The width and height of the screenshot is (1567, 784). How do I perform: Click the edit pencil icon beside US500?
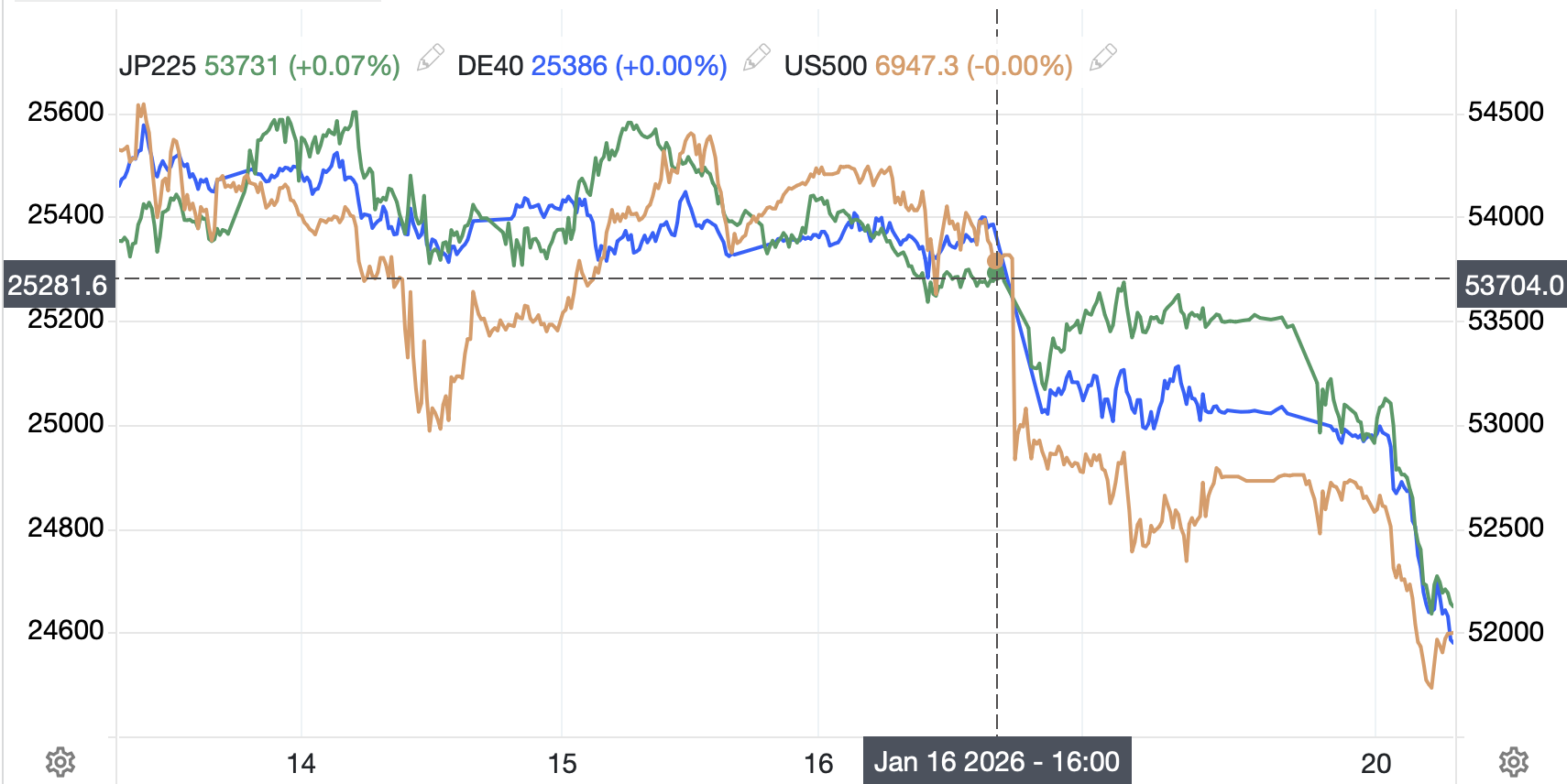[1102, 59]
